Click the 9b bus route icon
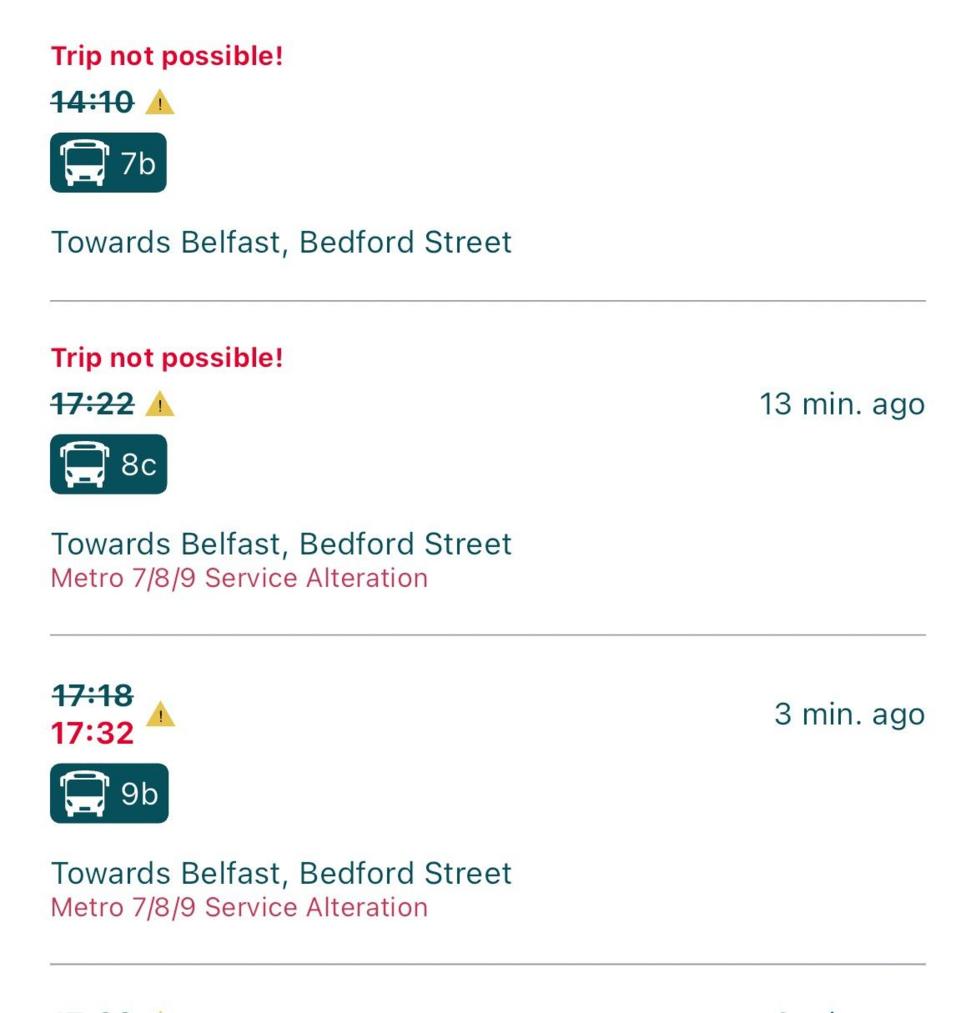976x1013 pixels. pos(108,794)
